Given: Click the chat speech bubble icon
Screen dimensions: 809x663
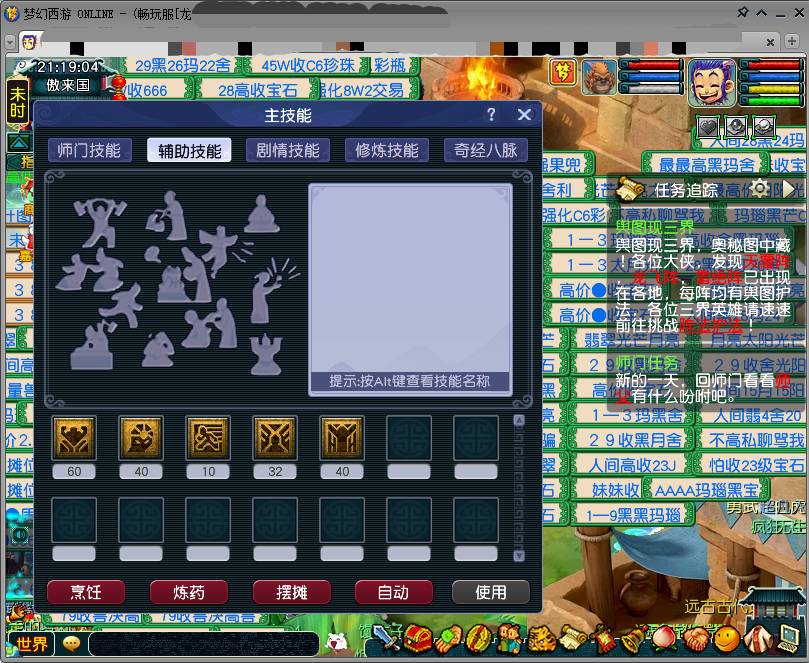Looking at the screenshot, I should [71, 643].
